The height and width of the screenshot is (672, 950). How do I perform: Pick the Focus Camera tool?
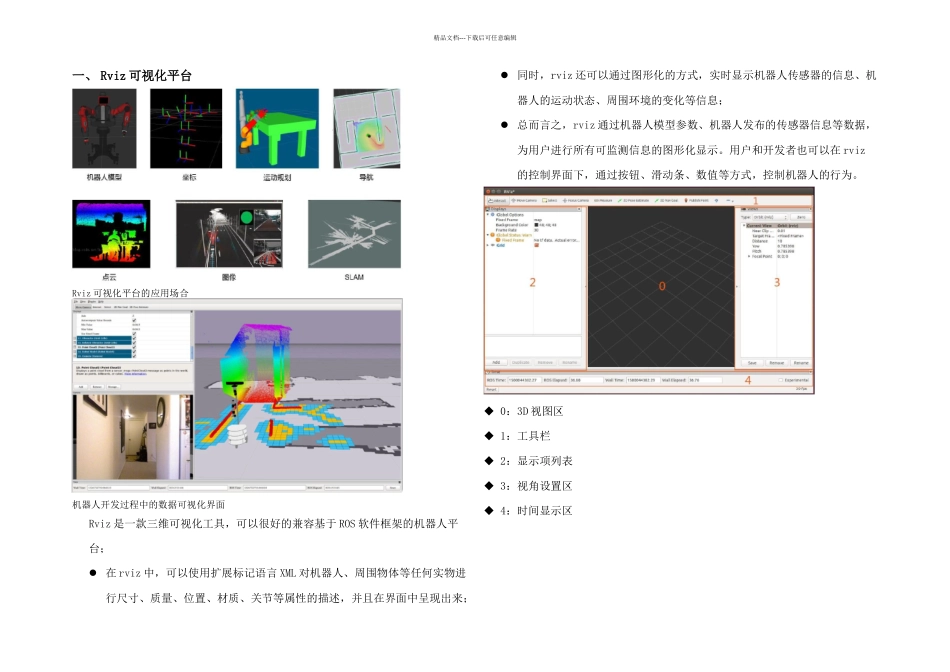(x=576, y=201)
